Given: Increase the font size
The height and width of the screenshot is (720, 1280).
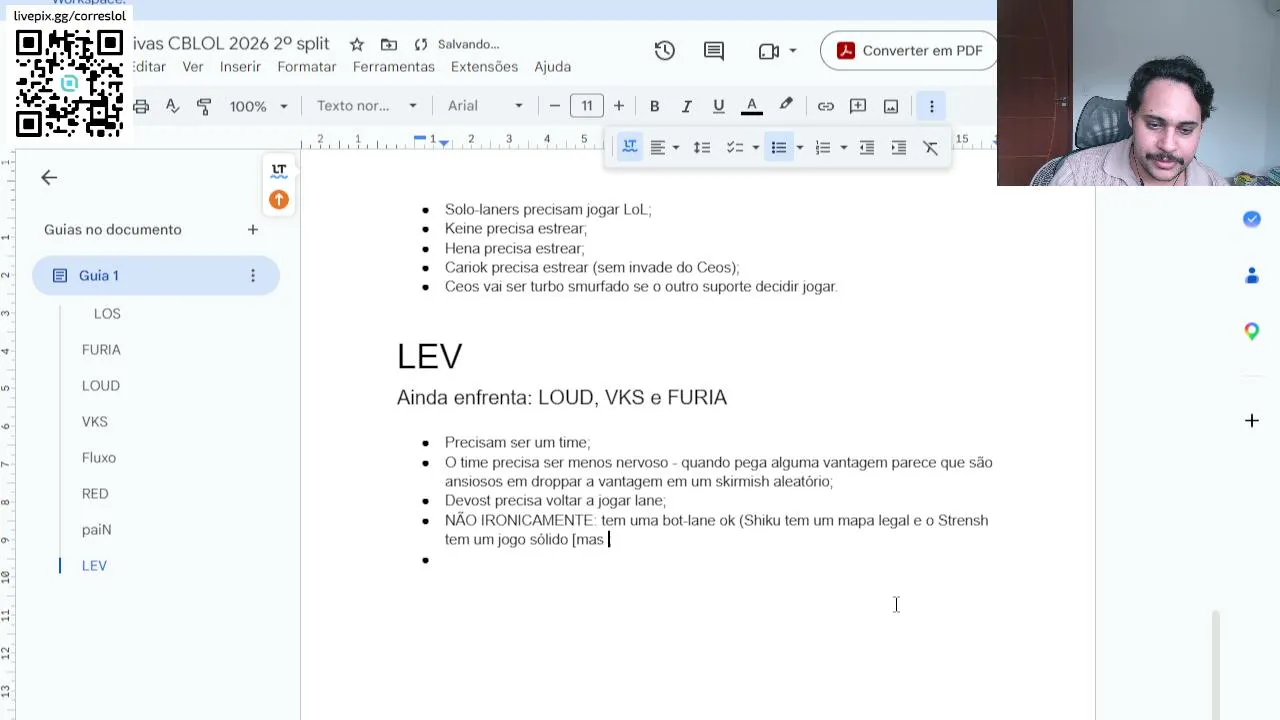Looking at the screenshot, I should point(619,106).
